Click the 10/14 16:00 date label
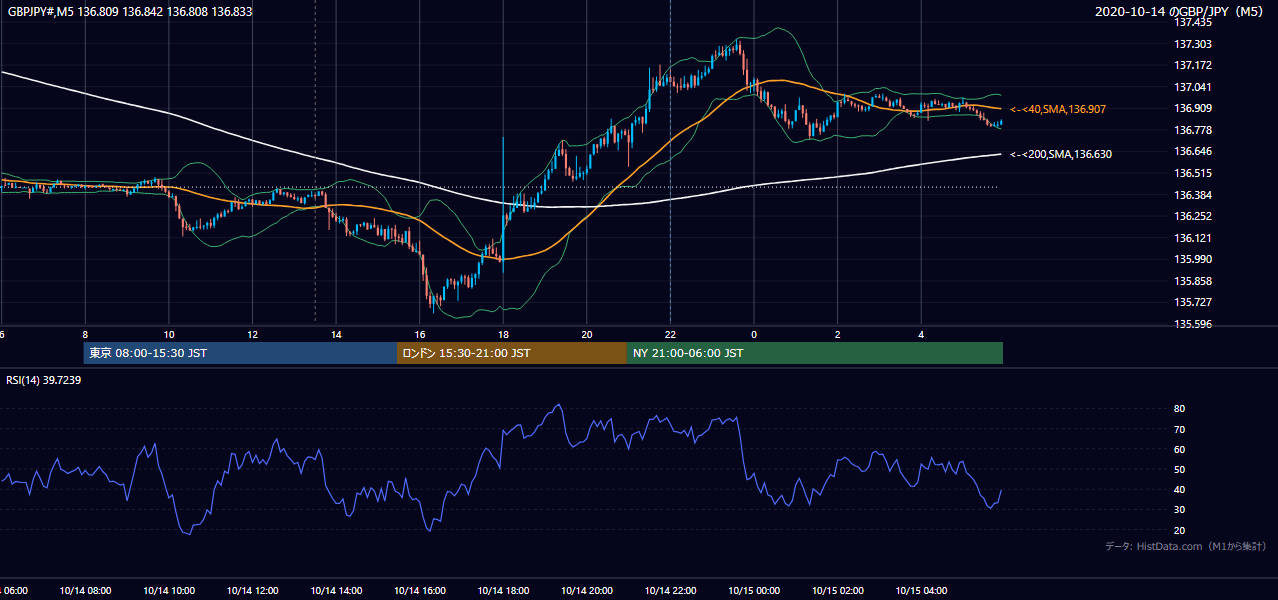 pyautogui.click(x=420, y=591)
